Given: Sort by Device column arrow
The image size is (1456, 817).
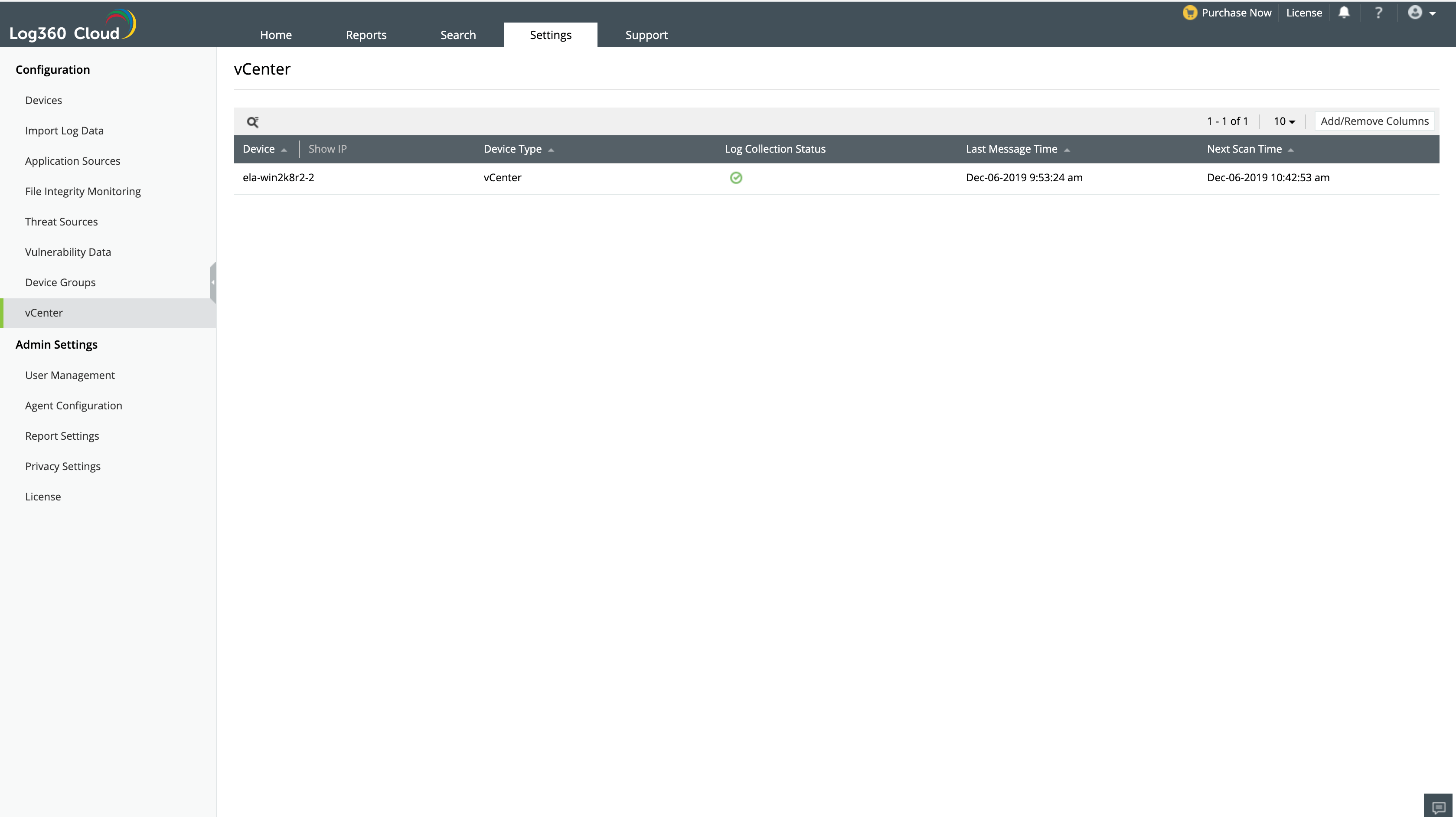Looking at the screenshot, I should tap(284, 150).
